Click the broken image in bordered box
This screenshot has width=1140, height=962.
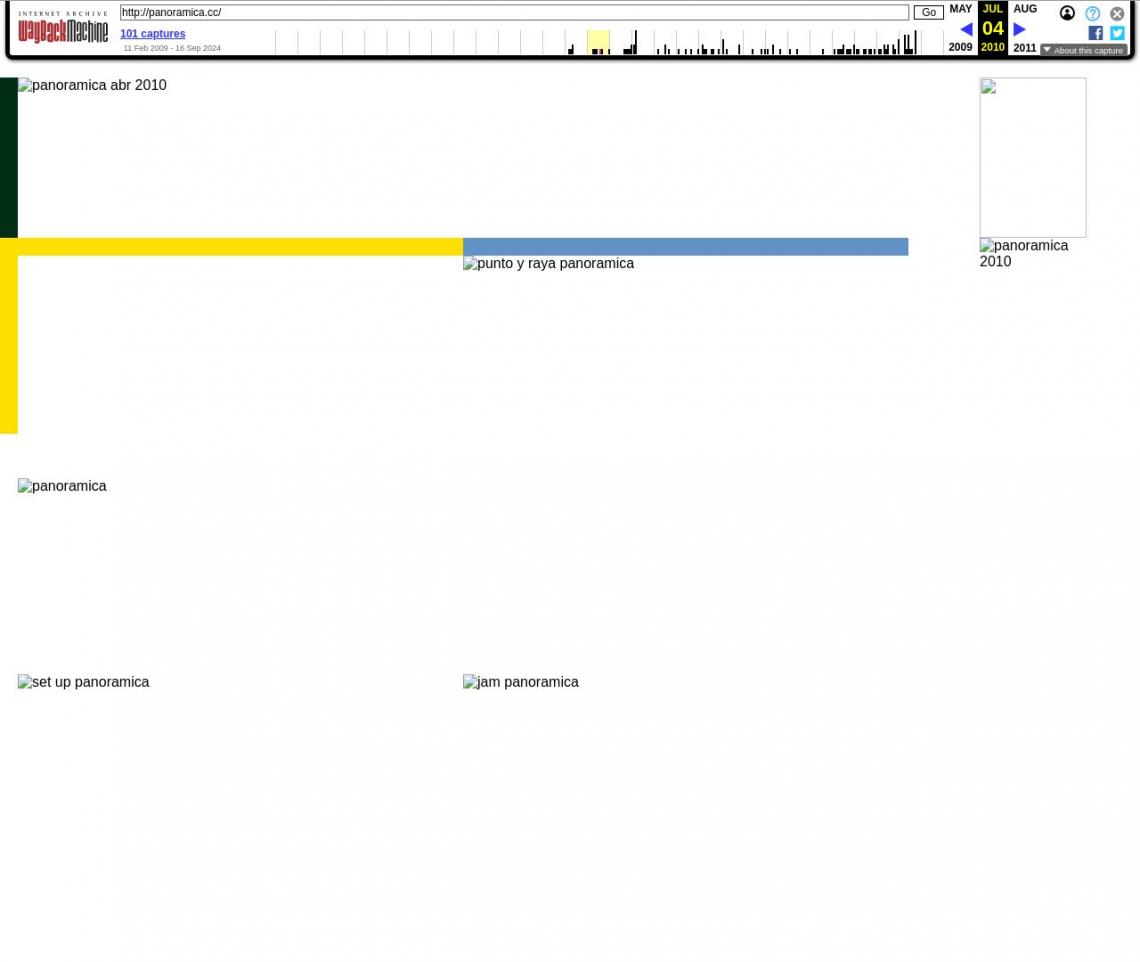coord(1032,158)
